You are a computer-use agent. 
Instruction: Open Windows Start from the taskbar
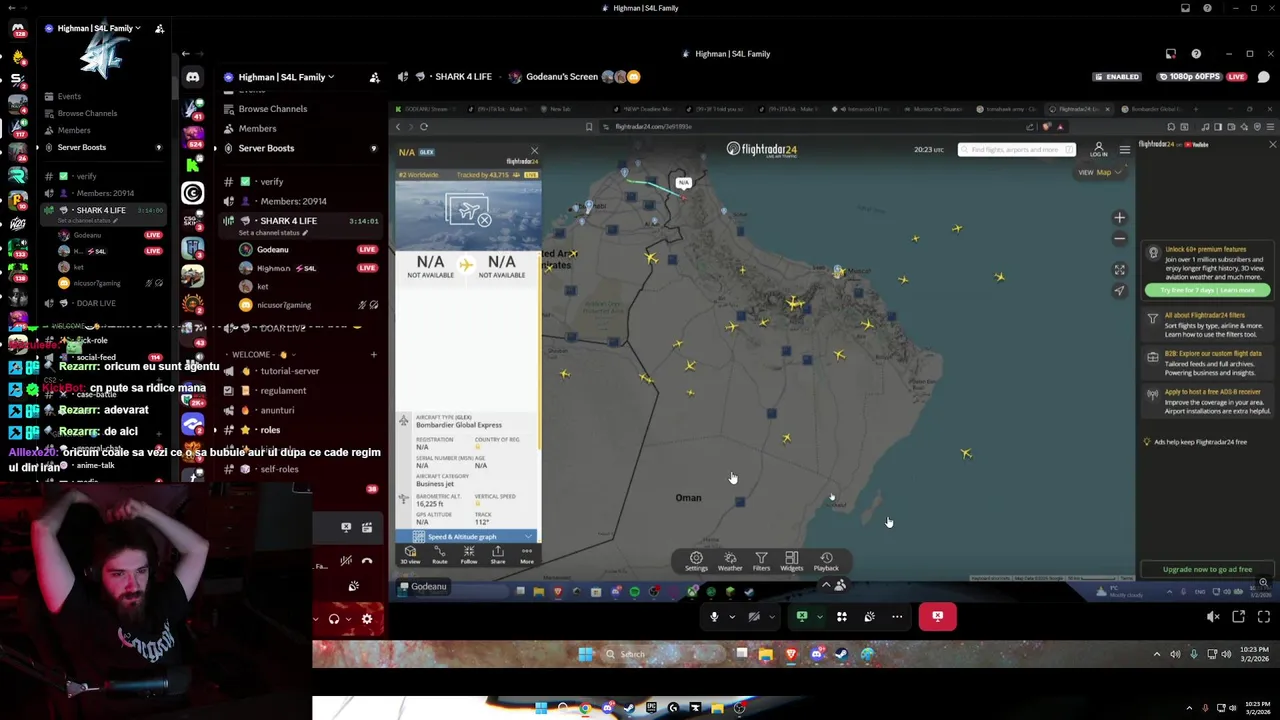586,654
